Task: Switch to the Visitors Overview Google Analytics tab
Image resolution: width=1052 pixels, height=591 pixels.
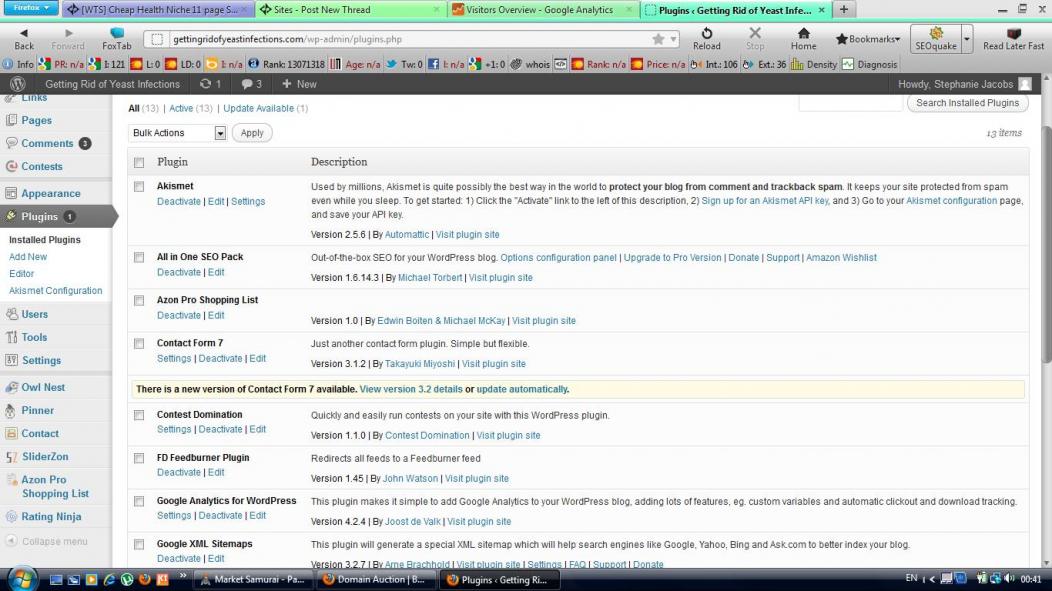Action: [x=541, y=10]
